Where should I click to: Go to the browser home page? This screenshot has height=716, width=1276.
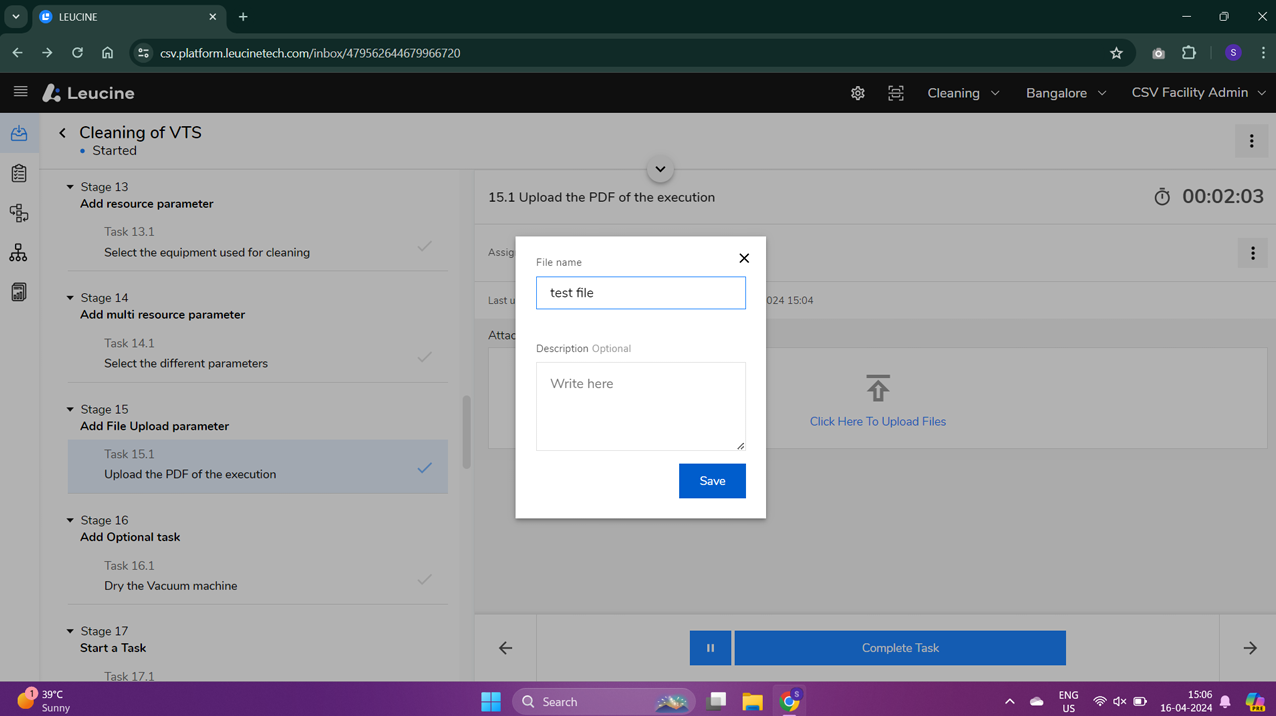click(x=108, y=53)
